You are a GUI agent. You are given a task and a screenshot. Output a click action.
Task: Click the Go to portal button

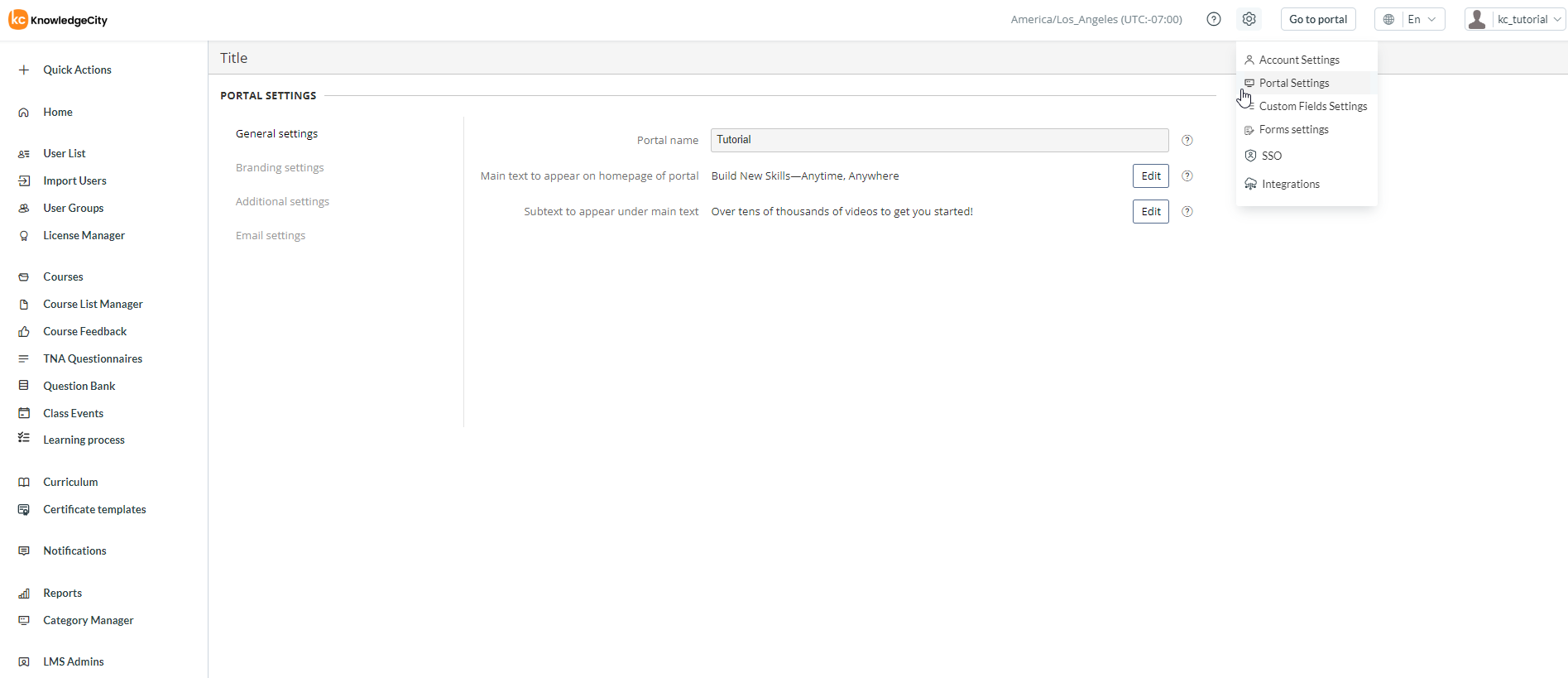pos(1317,19)
